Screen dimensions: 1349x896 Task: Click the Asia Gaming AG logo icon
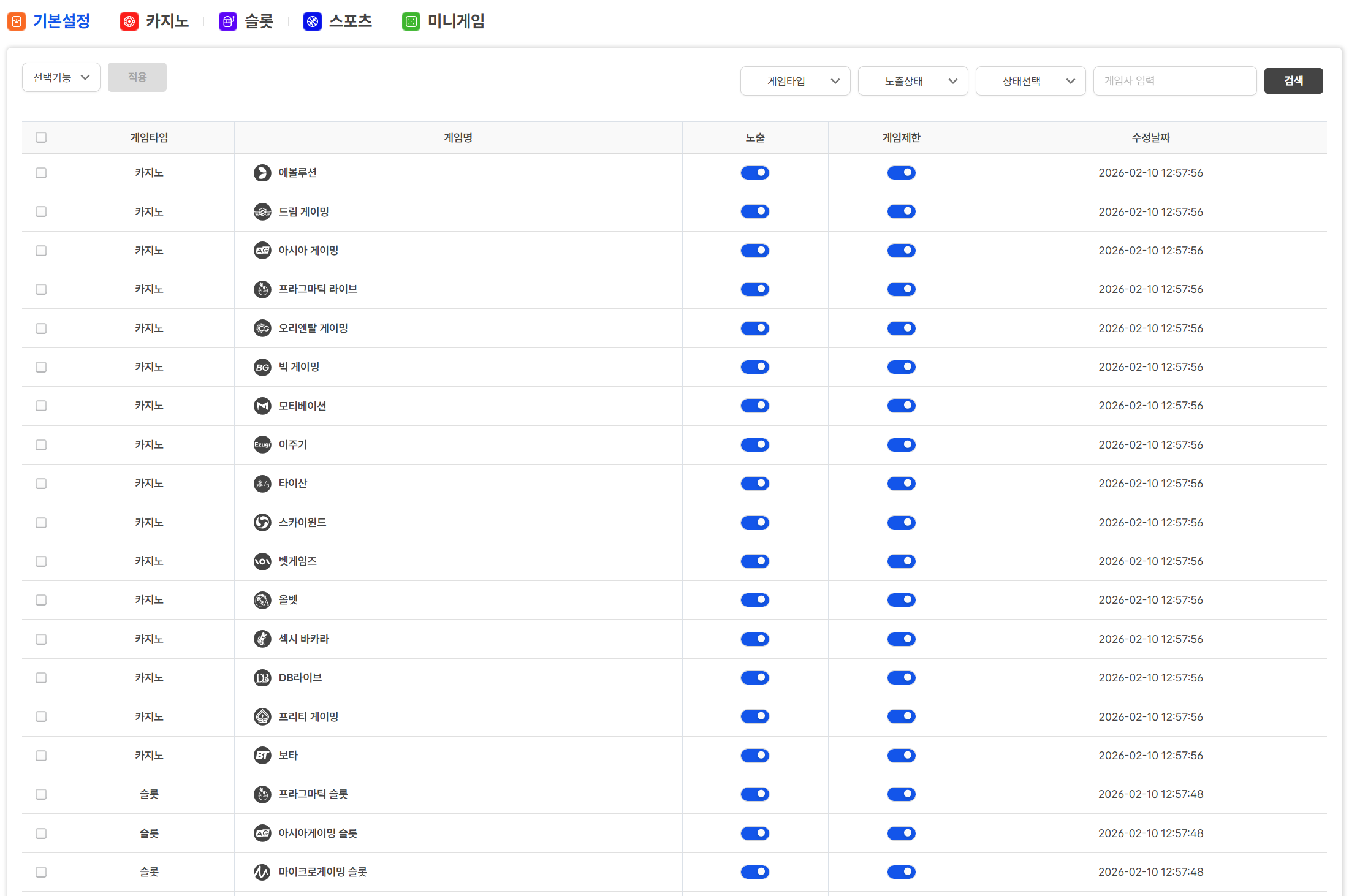[262, 251]
